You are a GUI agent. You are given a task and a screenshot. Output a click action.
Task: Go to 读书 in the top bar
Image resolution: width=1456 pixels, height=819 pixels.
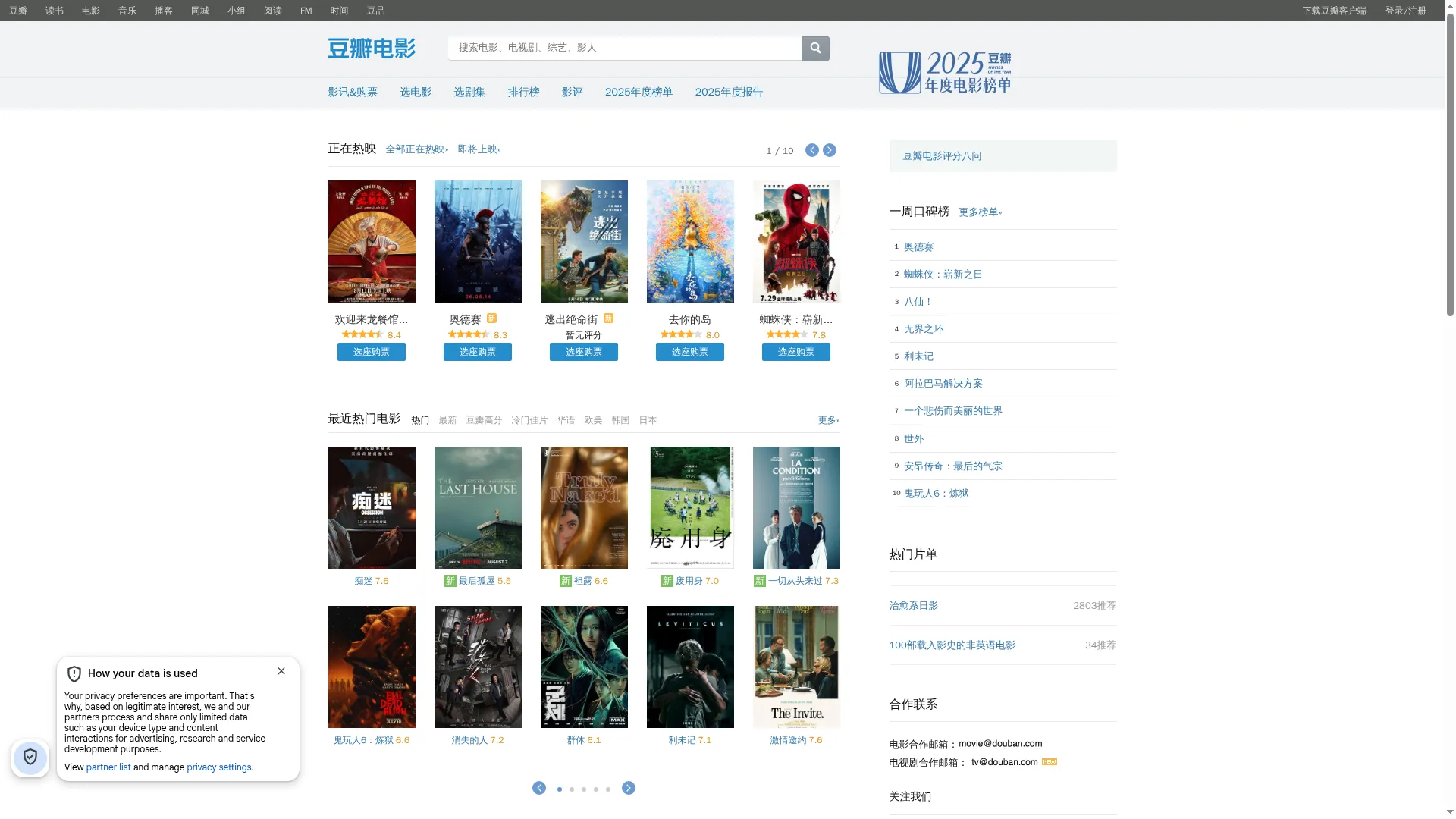(55, 11)
